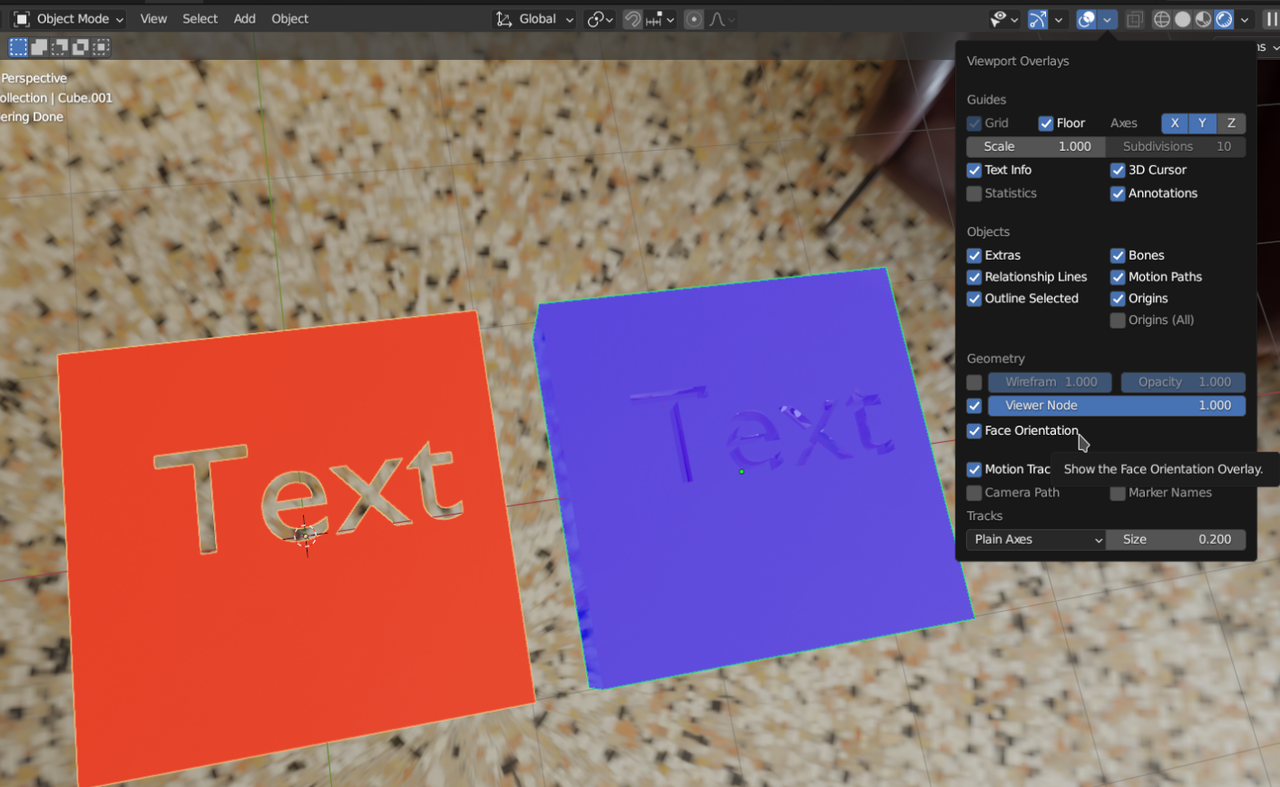Open the Plain Axes tracks dropdown

point(1035,539)
